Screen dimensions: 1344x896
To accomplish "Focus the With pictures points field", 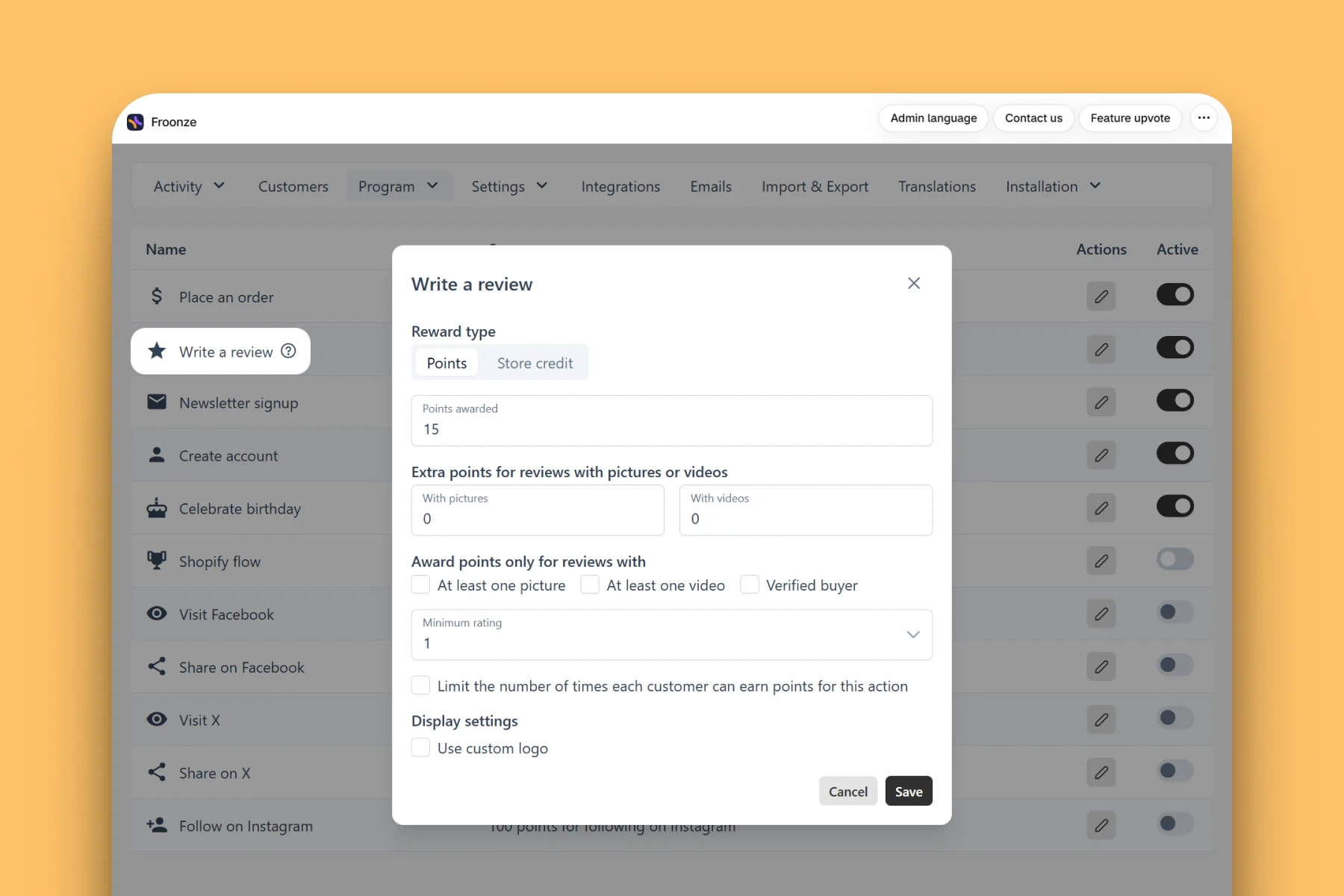I will (538, 510).
